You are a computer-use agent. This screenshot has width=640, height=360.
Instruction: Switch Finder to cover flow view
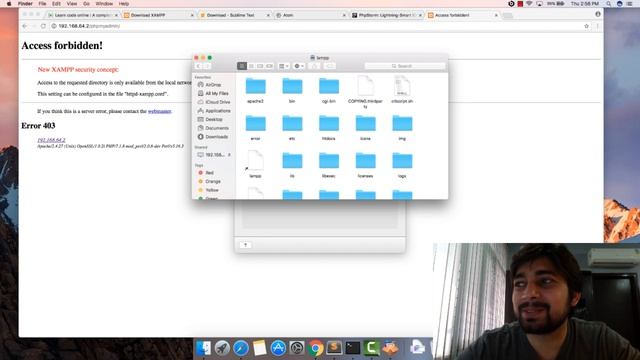(x=269, y=66)
